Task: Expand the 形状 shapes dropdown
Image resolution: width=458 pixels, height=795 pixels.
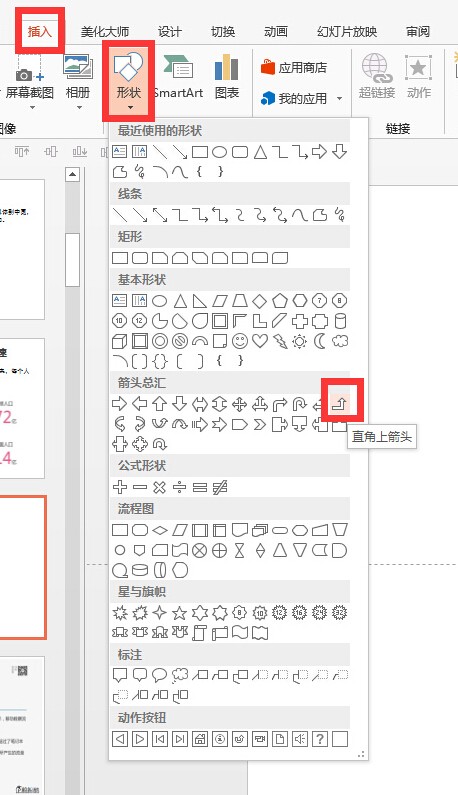Action: coord(129,81)
